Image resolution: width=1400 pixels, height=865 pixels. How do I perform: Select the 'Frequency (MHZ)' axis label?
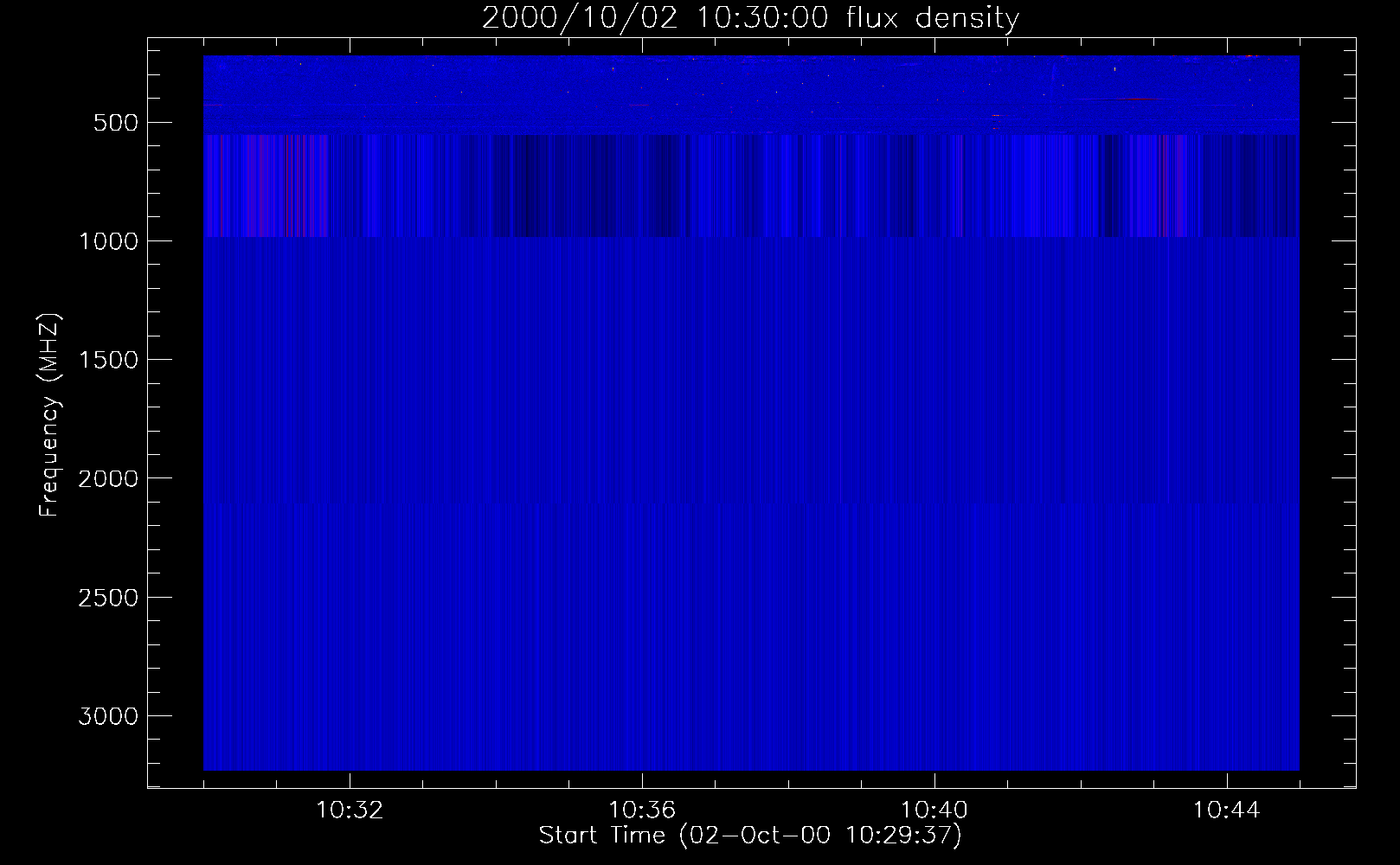click(x=50, y=415)
